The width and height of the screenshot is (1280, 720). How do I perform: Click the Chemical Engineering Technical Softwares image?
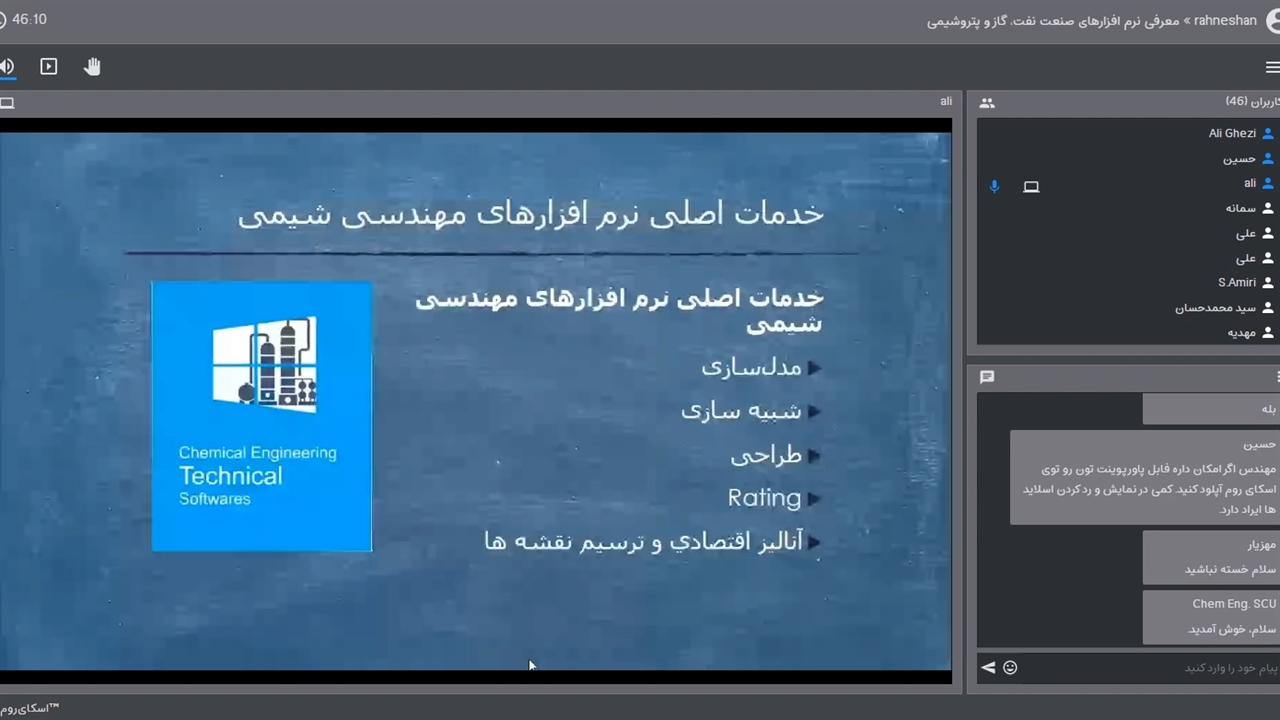click(262, 416)
